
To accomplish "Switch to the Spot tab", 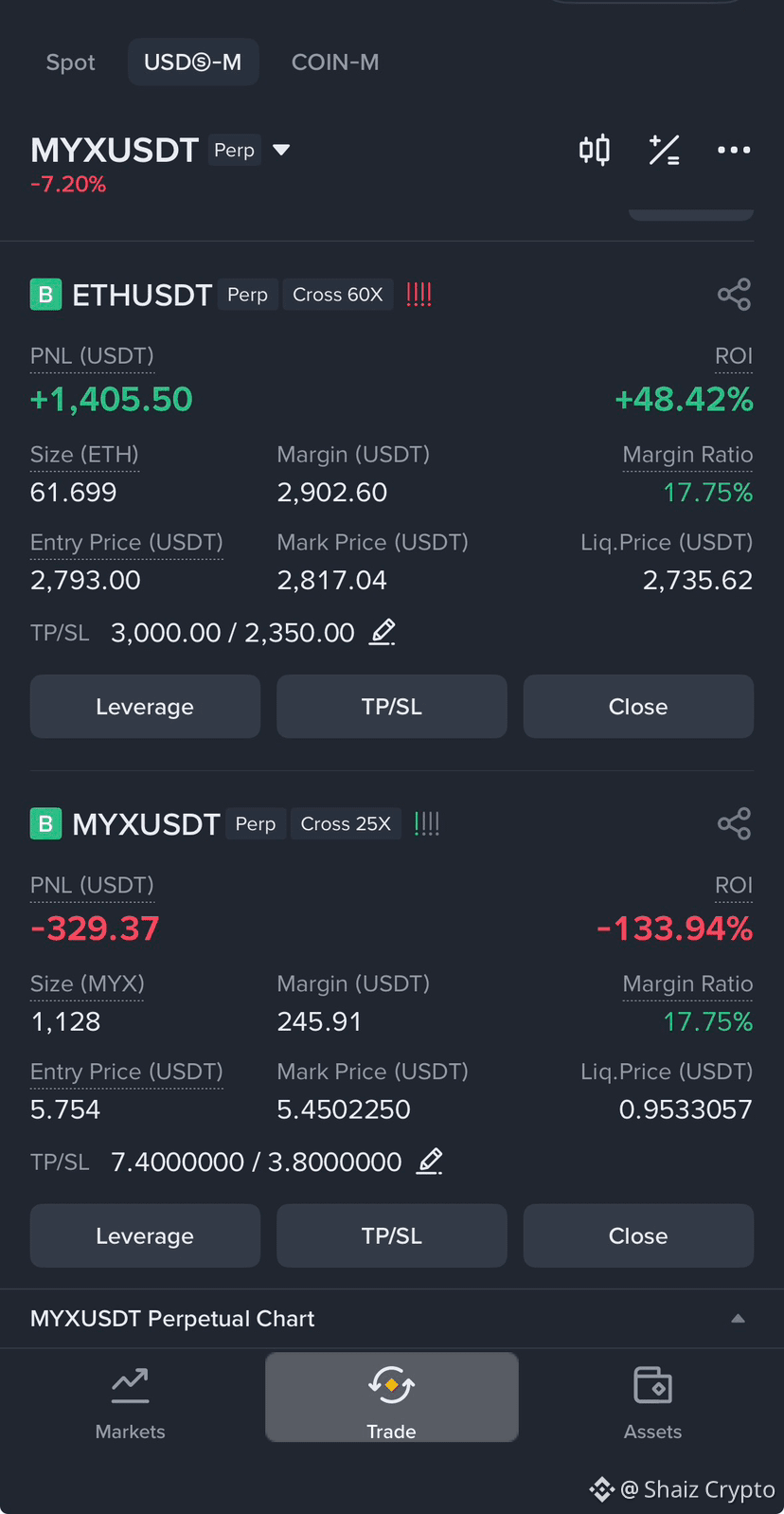I will [x=71, y=63].
